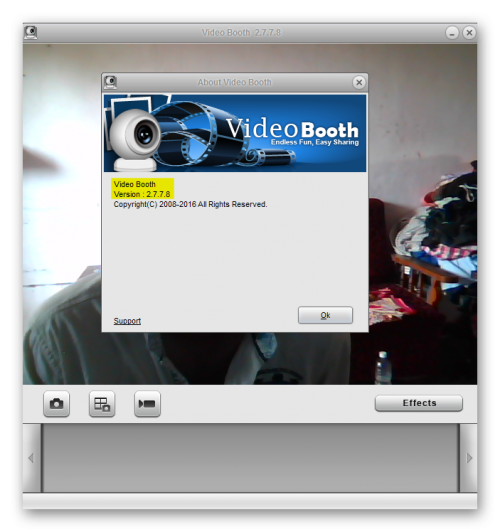
Task: Start recording with the video camera icon
Action: (x=147, y=403)
